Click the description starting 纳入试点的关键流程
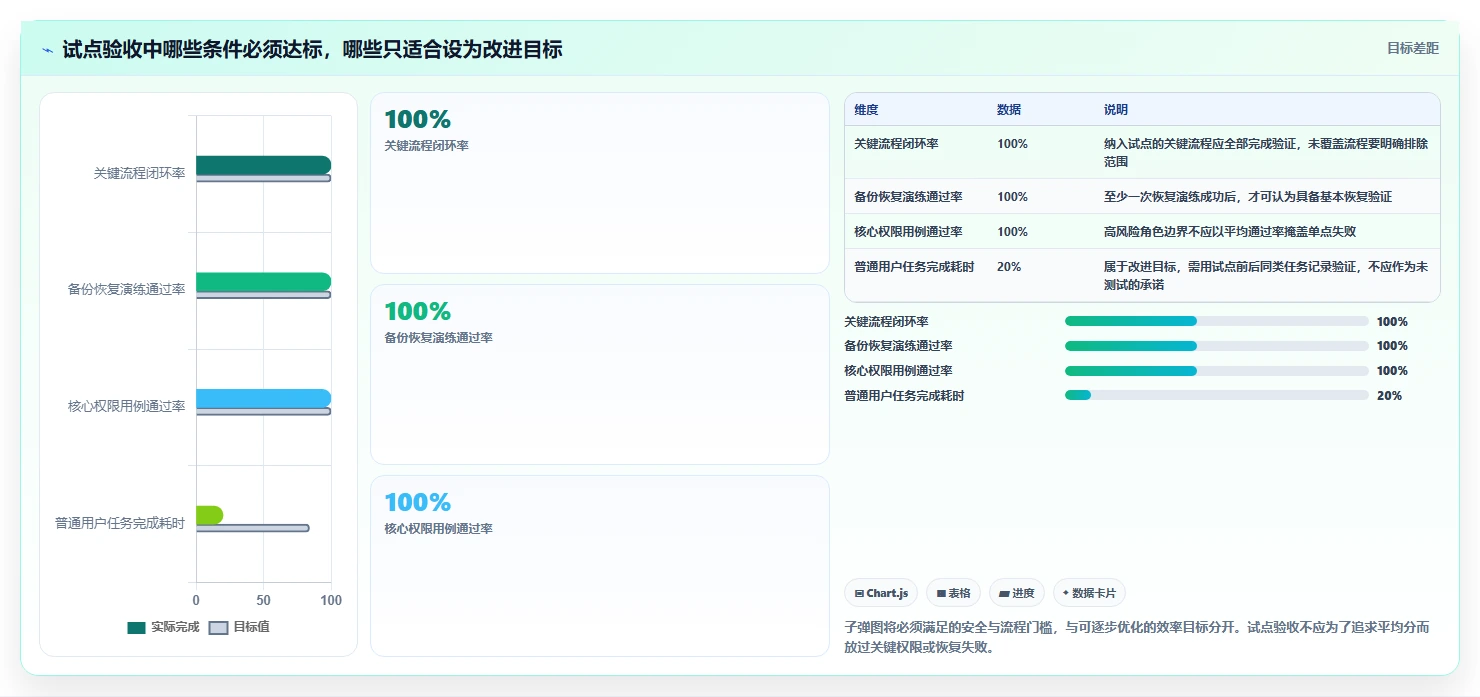 tap(1266, 152)
